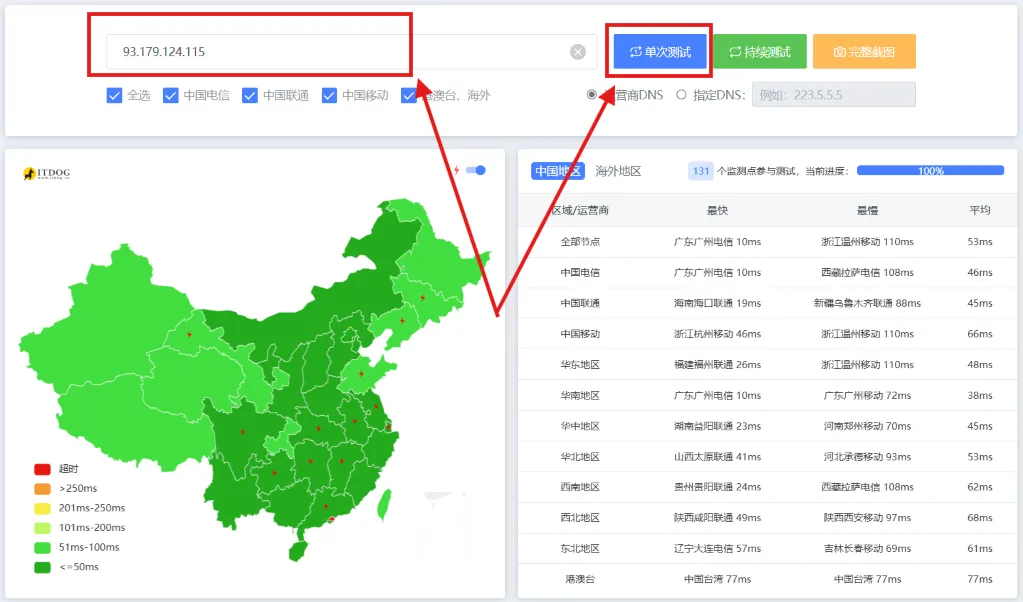Toggle the 全选 checkbox
Viewport: 1023px width, 602px height.
[114, 96]
